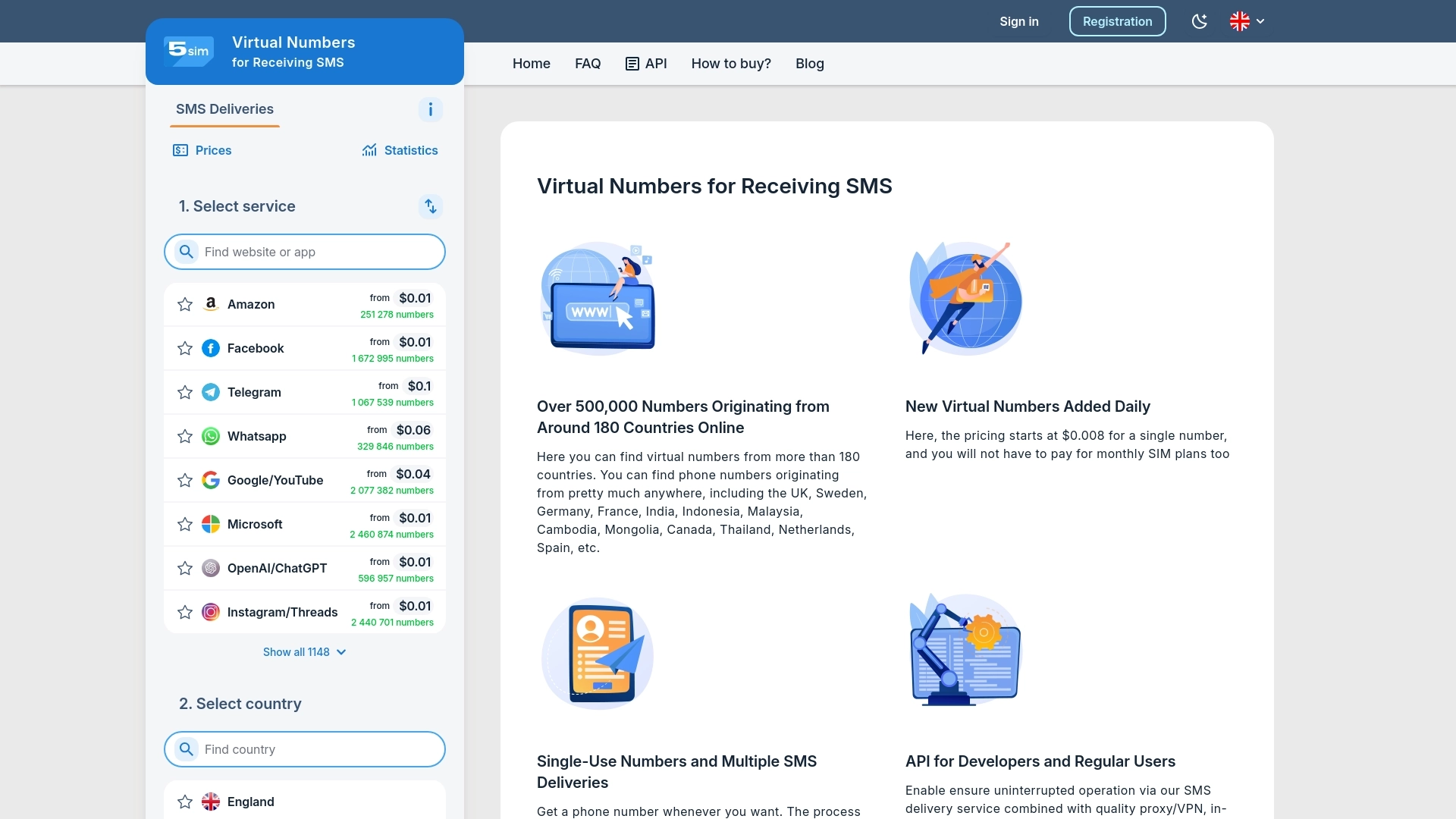Viewport: 1456px width, 819px height.
Task: Click the Whatsapp price $0.06
Action: point(413,430)
